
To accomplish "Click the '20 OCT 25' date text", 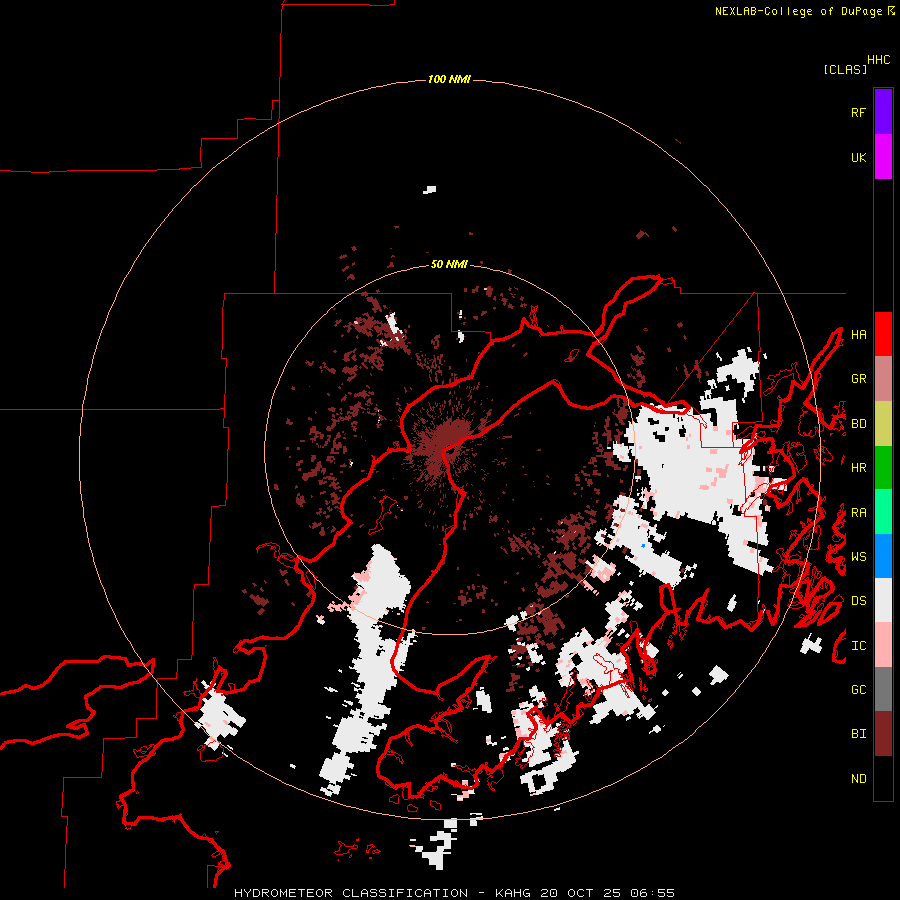I will pos(580,893).
